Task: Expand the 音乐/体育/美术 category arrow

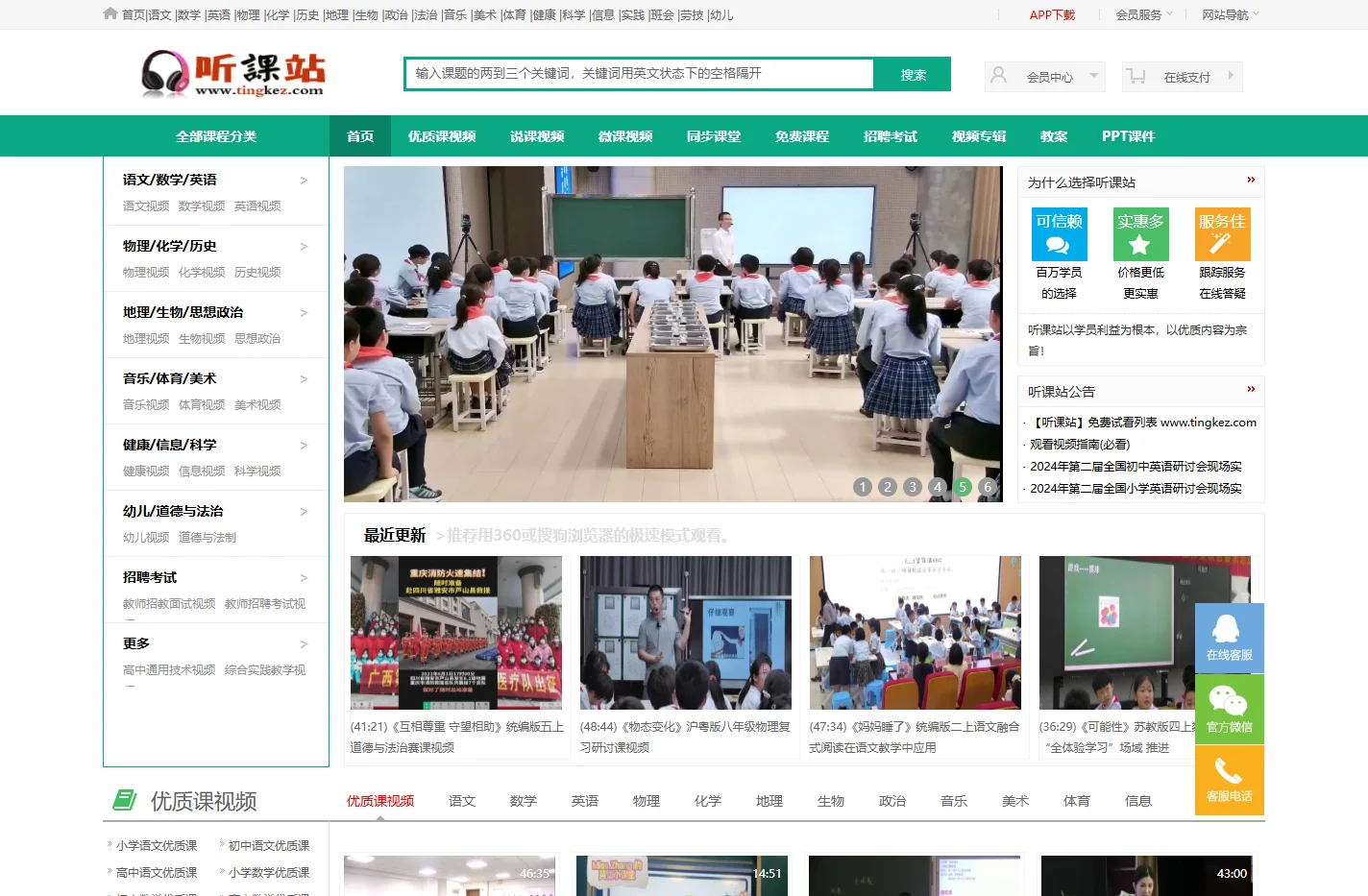Action: (x=304, y=378)
